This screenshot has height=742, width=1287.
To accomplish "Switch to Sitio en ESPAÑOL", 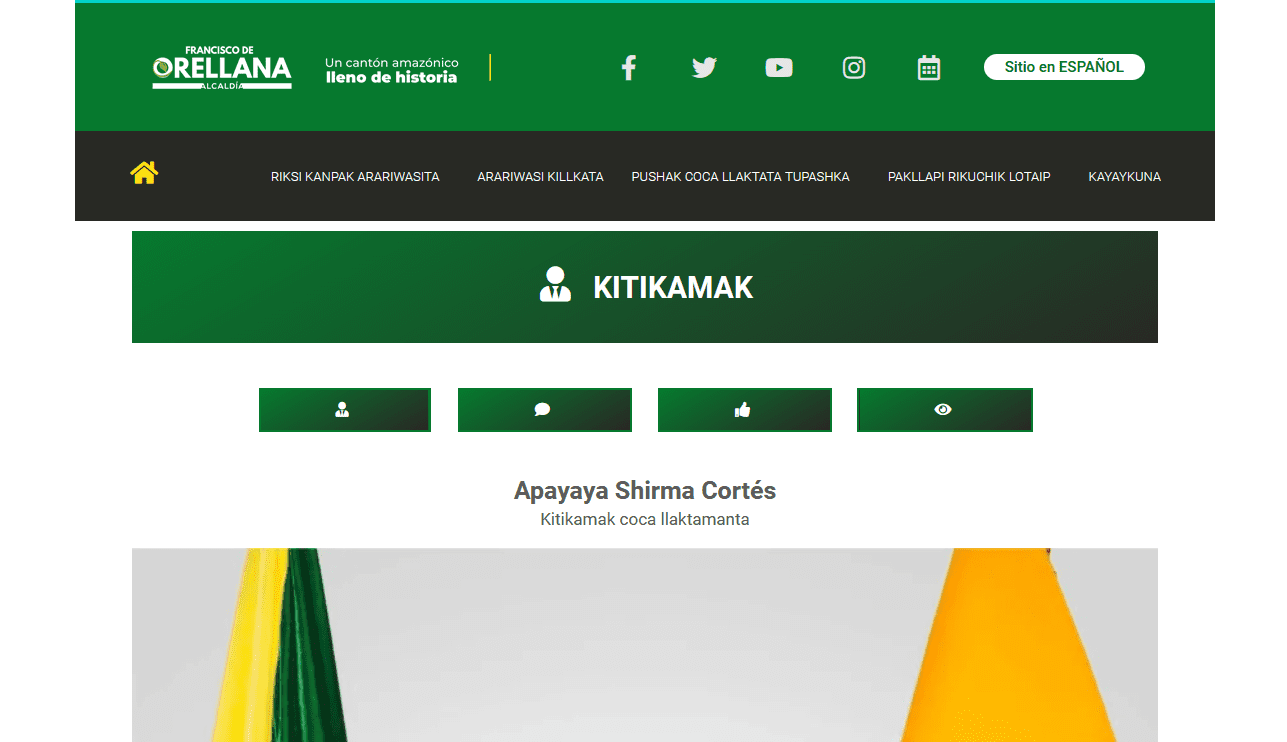I will [x=1064, y=67].
